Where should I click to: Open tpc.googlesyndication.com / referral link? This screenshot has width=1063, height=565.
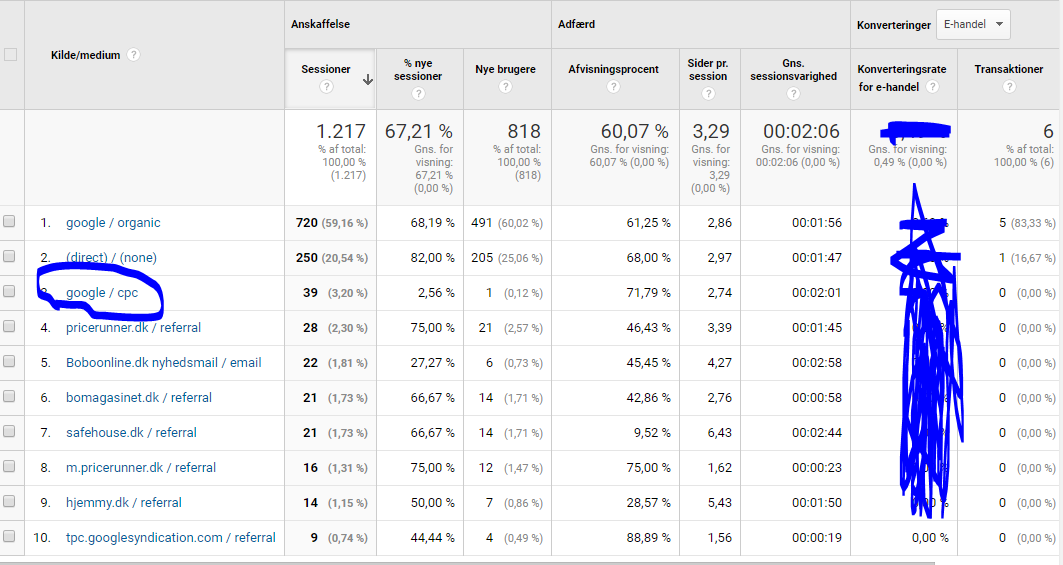pos(170,538)
